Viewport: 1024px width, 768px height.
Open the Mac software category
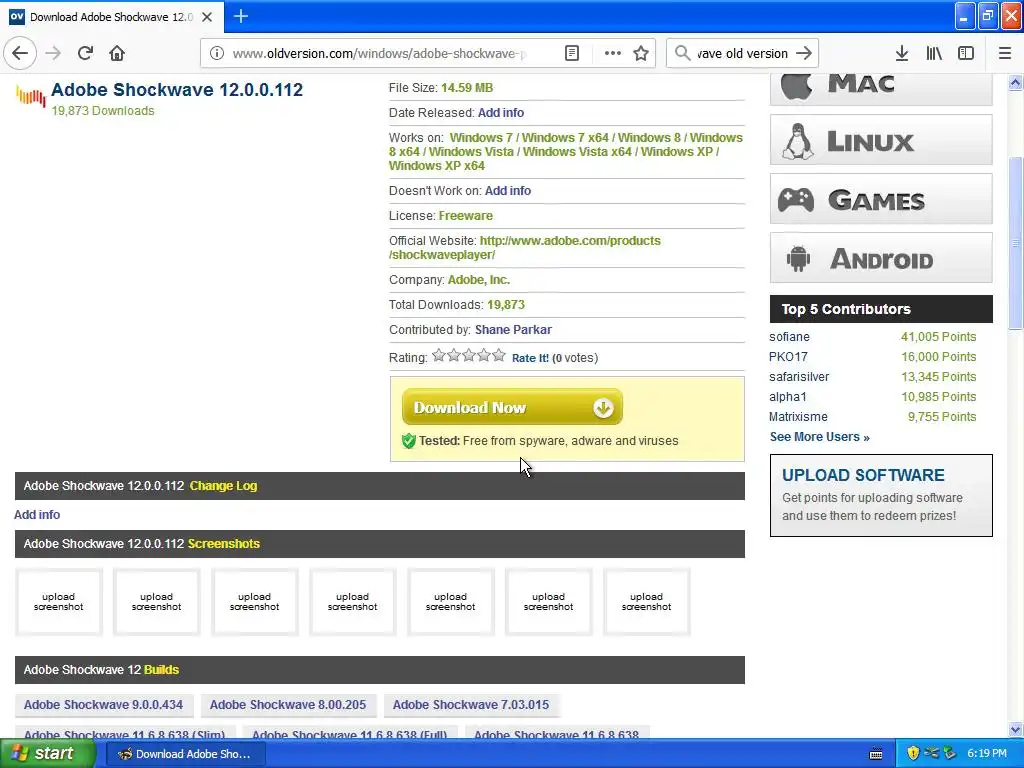(881, 88)
